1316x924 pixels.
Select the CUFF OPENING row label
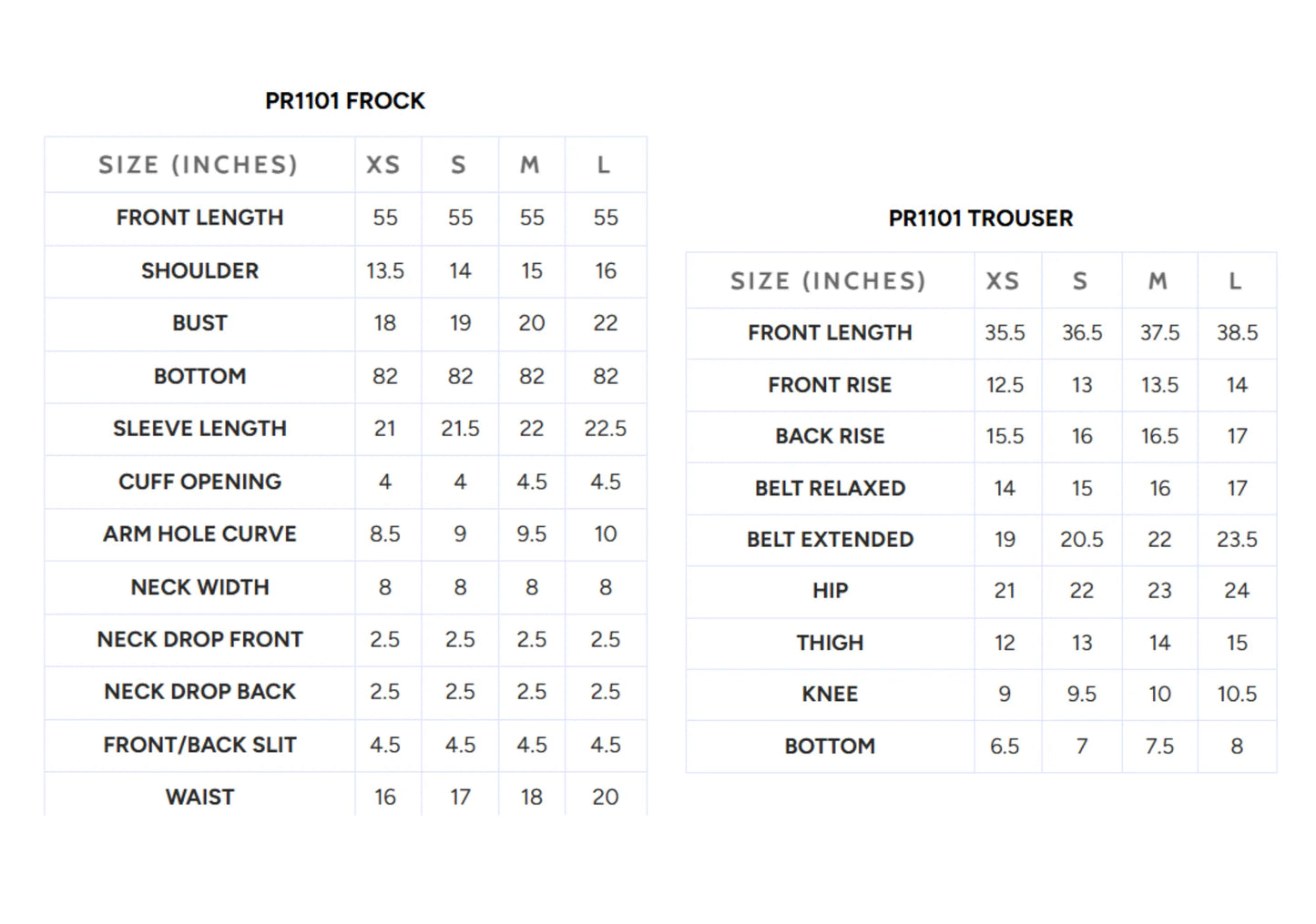click(199, 482)
